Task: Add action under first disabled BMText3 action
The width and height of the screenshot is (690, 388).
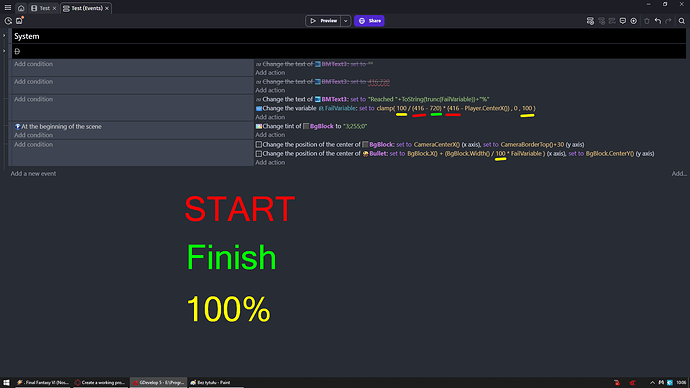Action: (x=270, y=73)
